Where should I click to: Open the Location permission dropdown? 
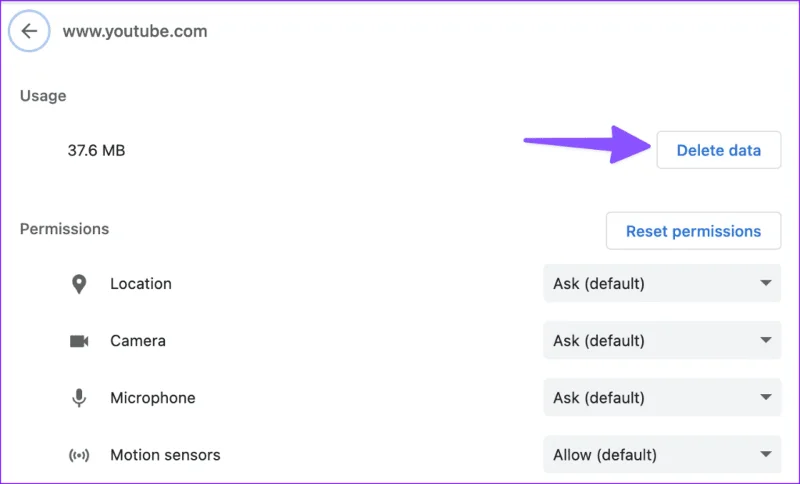(x=662, y=284)
